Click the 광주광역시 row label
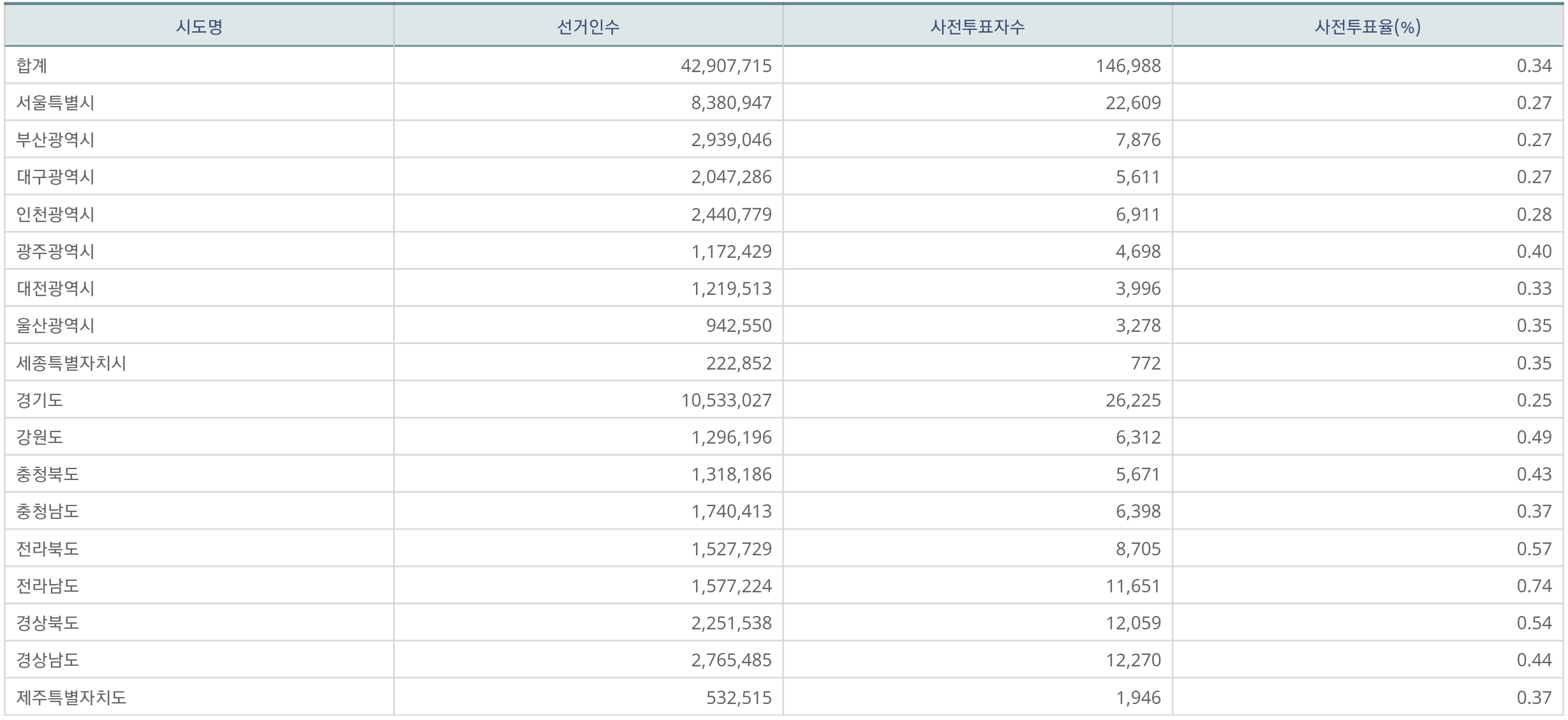1568x720 pixels. tap(55, 251)
